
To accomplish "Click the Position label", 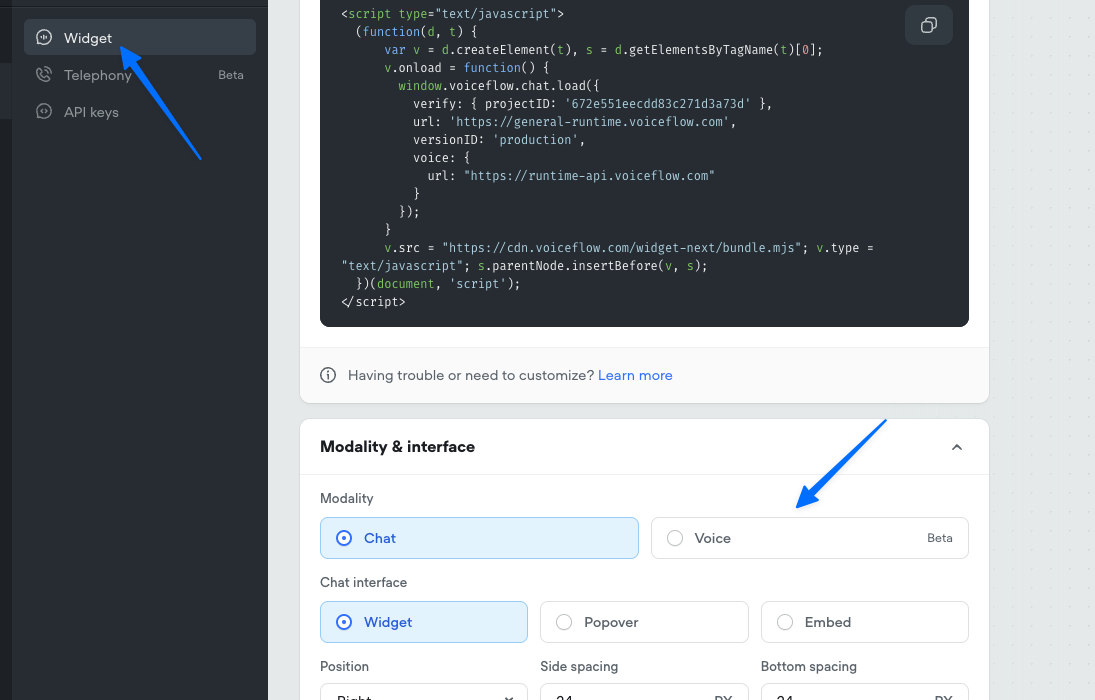I will tap(344, 666).
